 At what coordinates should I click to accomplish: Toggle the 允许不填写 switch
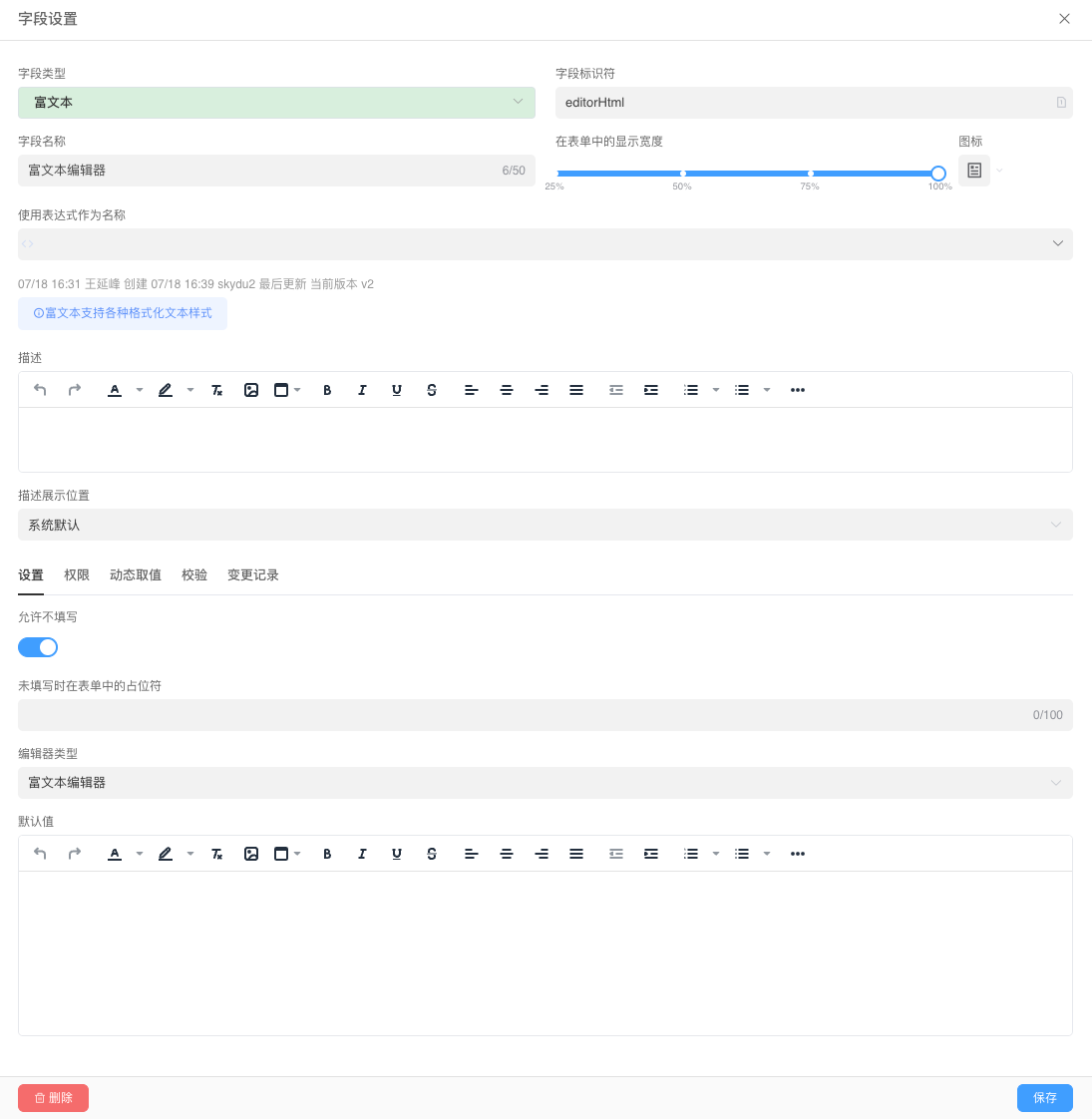click(x=38, y=647)
